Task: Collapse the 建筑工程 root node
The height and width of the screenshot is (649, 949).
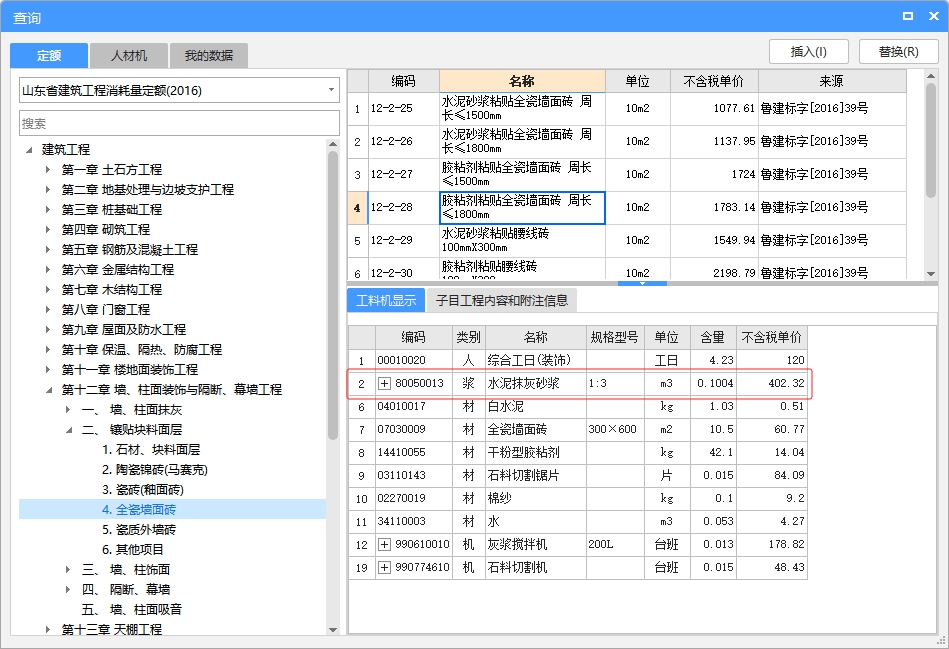Action: [x=28, y=150]
